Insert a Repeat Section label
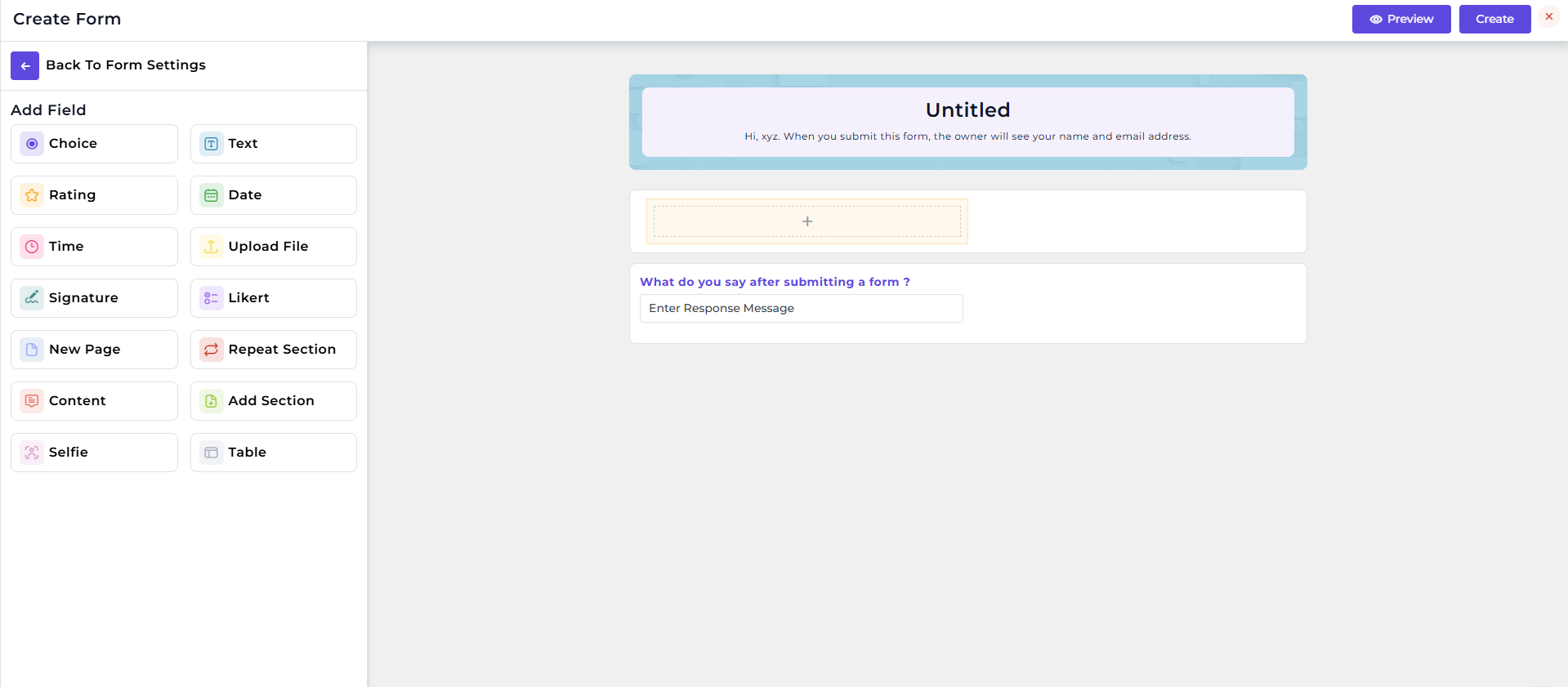Image resolution: width=1568 pixels, height=687 pixels. (x=282, y=350)
